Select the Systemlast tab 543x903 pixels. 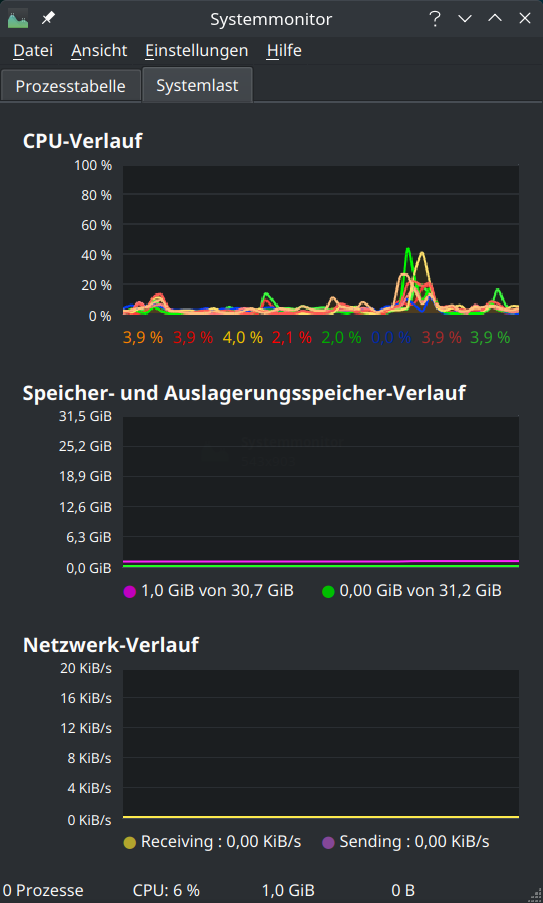coord(197,85)
